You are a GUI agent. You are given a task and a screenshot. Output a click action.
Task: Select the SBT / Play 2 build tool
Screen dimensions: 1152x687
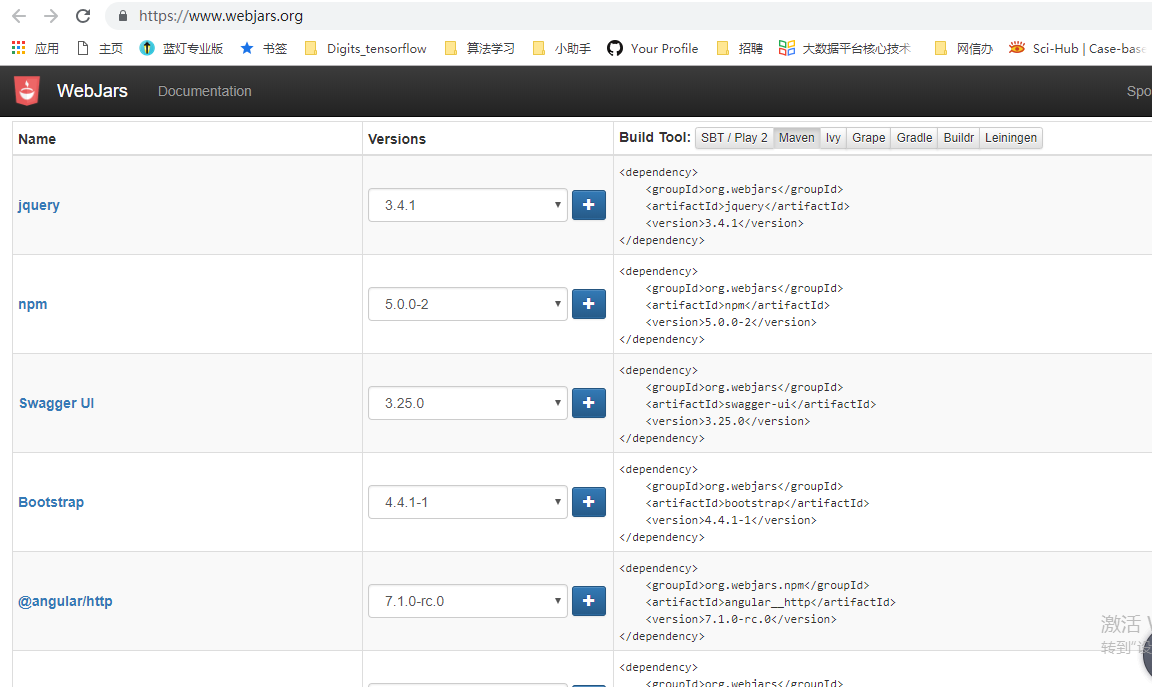point(734,137)
